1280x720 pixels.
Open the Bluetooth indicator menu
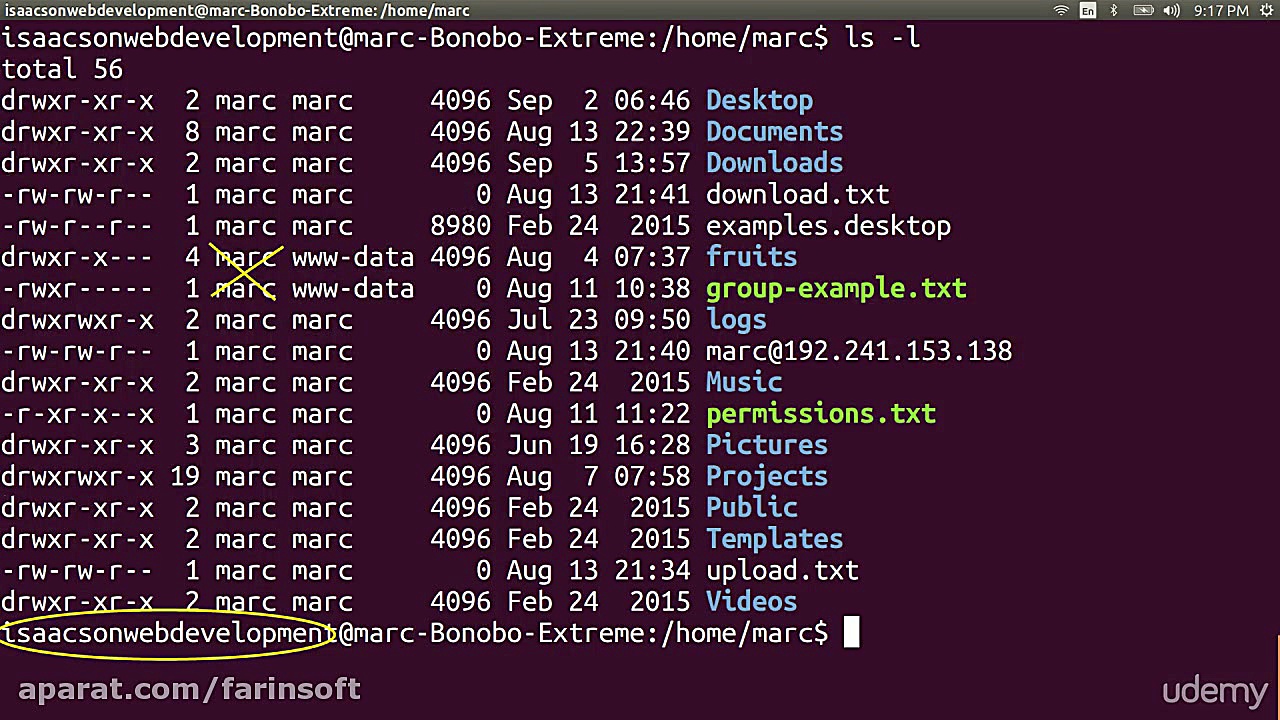point(1113,11)
